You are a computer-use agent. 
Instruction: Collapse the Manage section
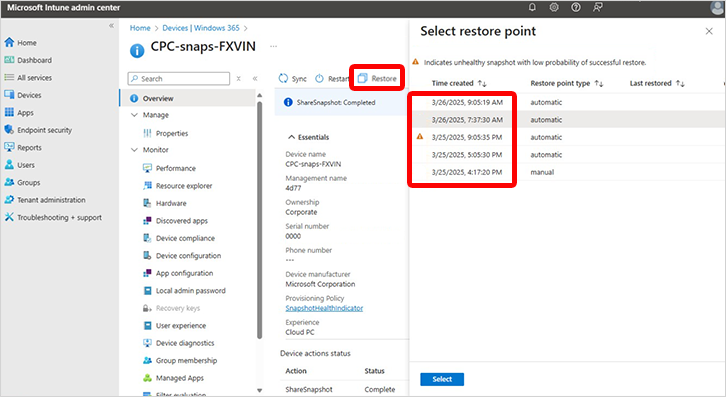coord(134,115)
